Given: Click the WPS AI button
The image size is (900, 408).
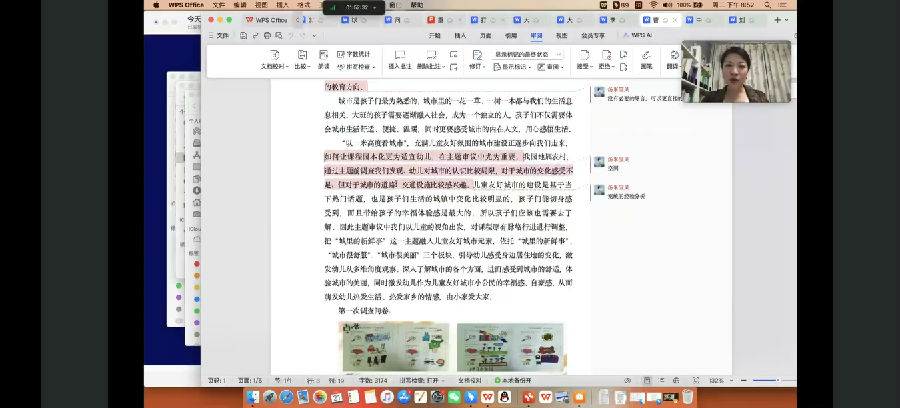Looking at the screenshot, I should point(636,35).
